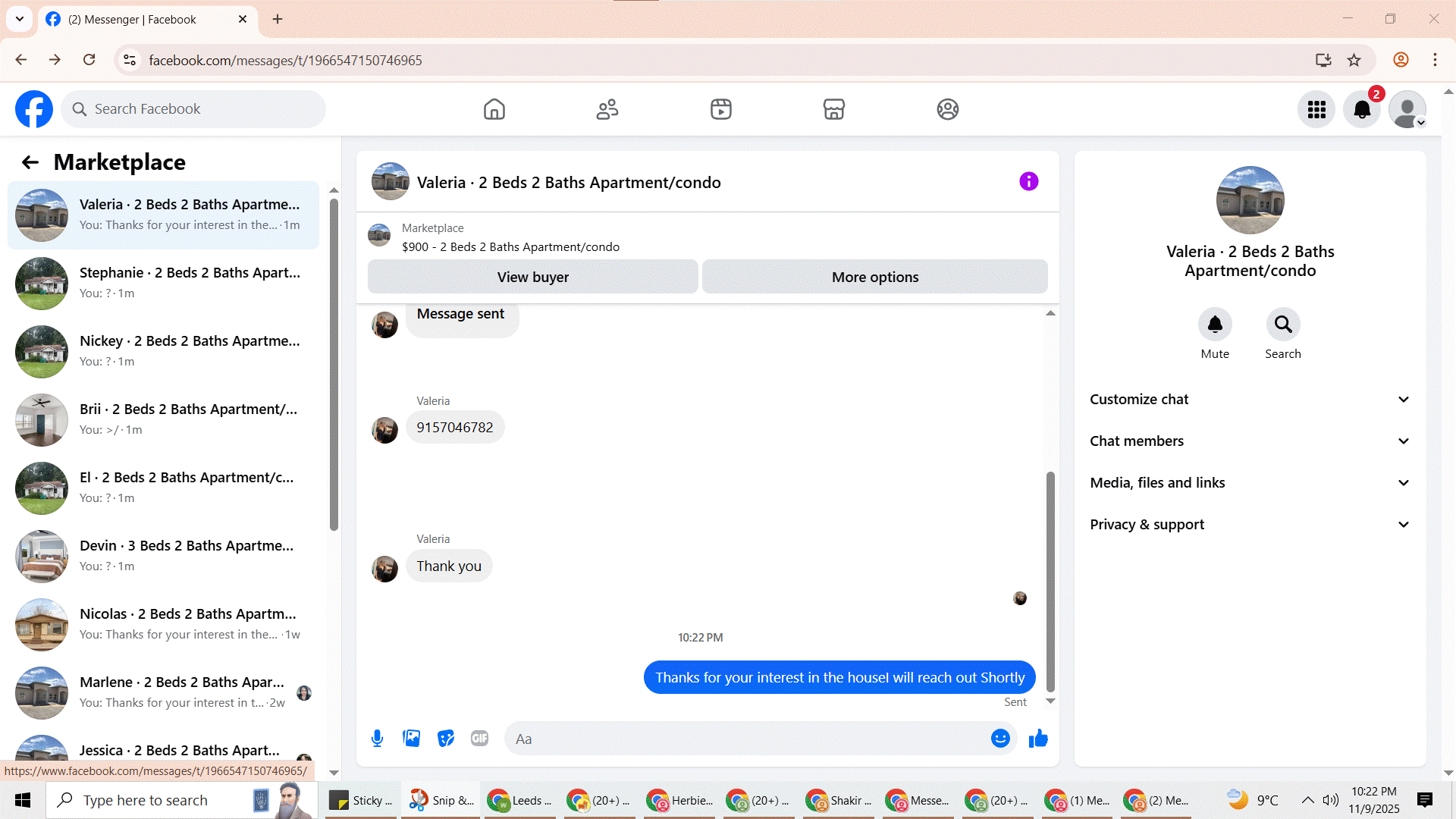Click the Facebook logo

click(x=34, y=109)
